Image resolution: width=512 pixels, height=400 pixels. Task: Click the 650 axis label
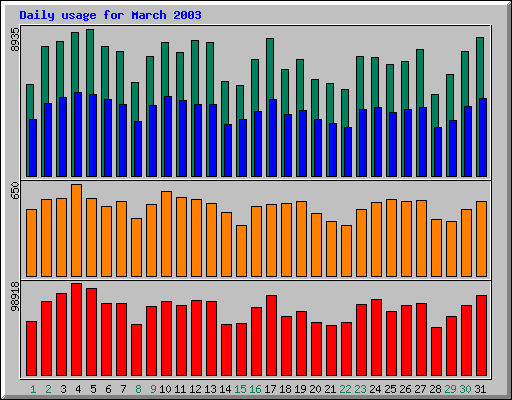(x=15, y=191)
